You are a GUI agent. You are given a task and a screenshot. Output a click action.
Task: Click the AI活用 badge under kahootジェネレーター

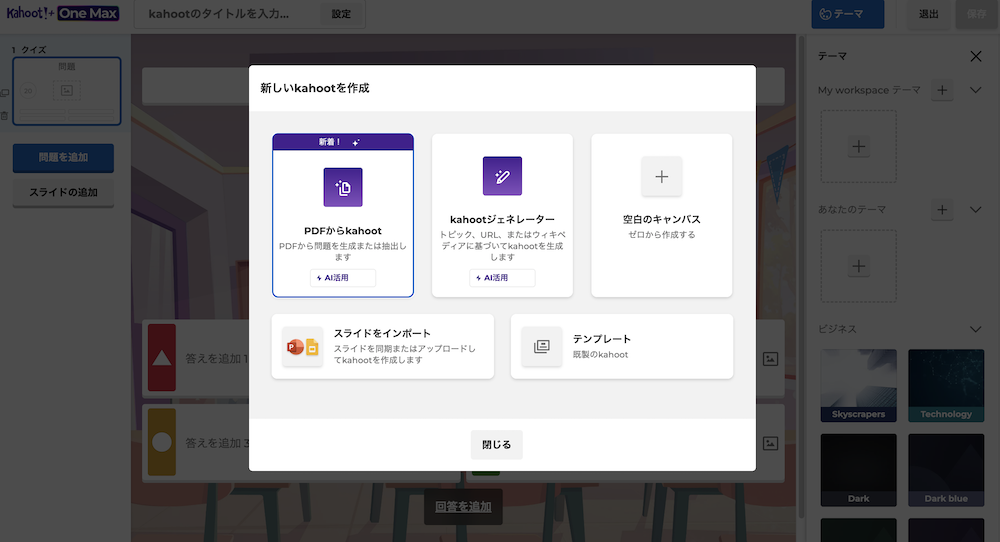coord(503,278)
